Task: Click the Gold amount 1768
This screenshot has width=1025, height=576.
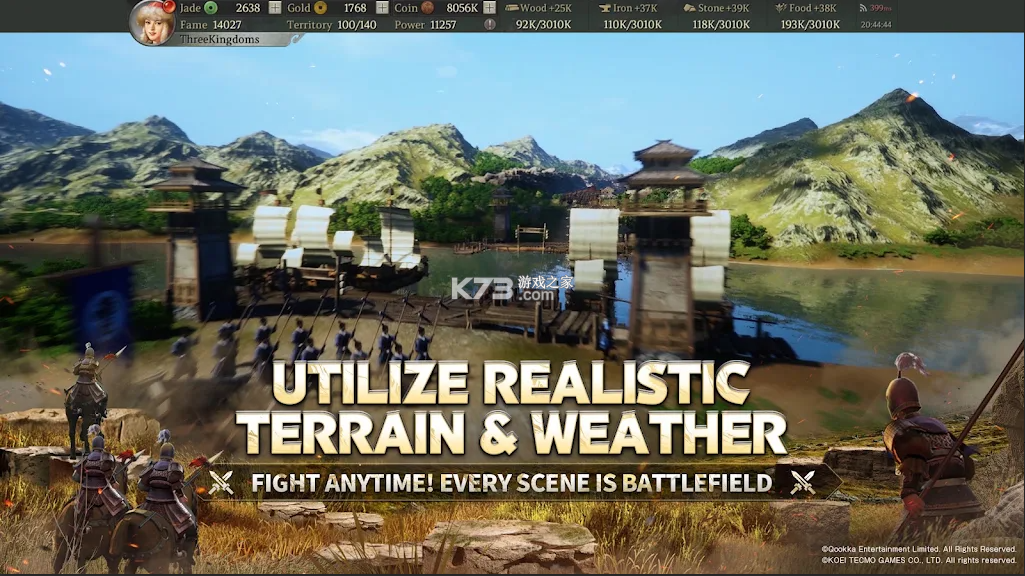Action: [x=355, y=8]
